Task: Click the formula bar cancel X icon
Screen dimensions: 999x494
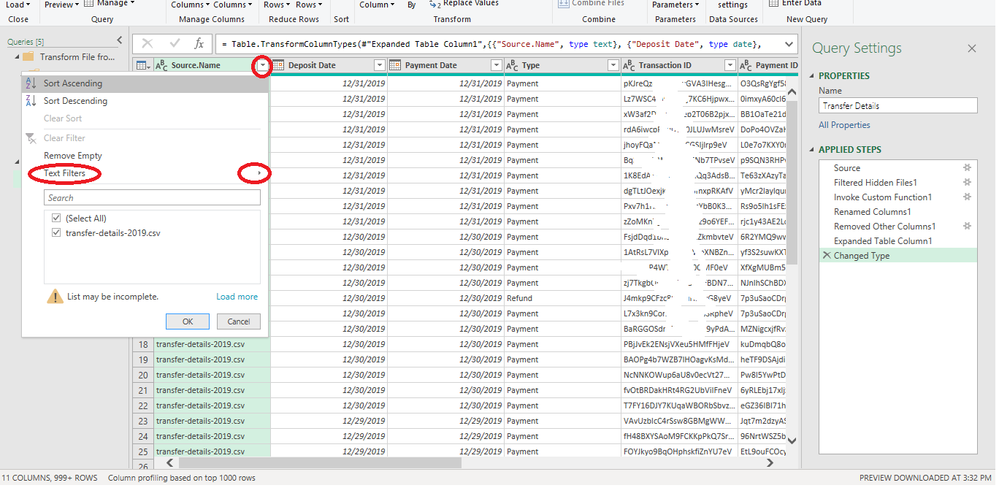Action: [148, 44]
